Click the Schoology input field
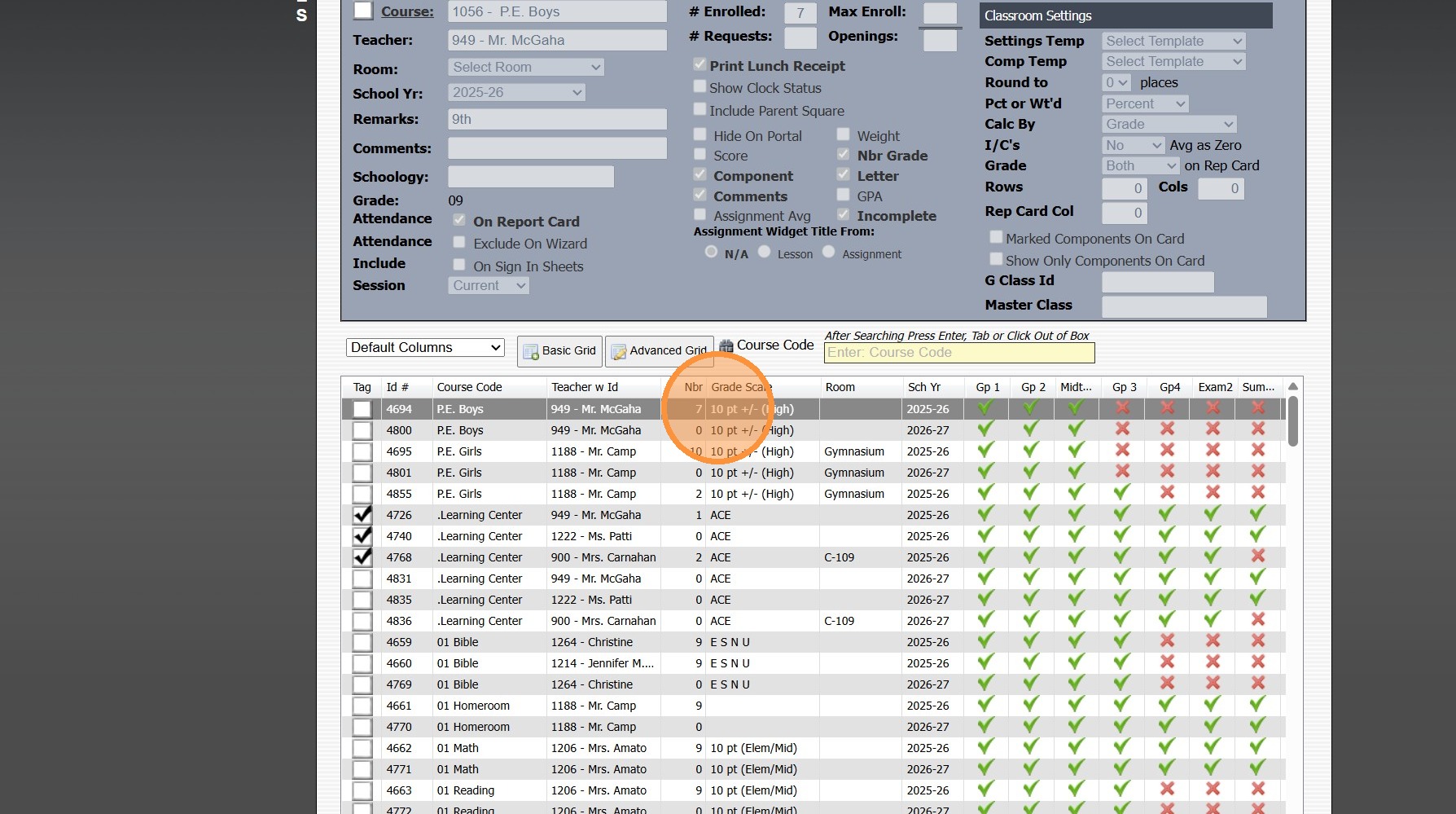This screenshot has height=814, width=1456. click(x=531, y=177)
